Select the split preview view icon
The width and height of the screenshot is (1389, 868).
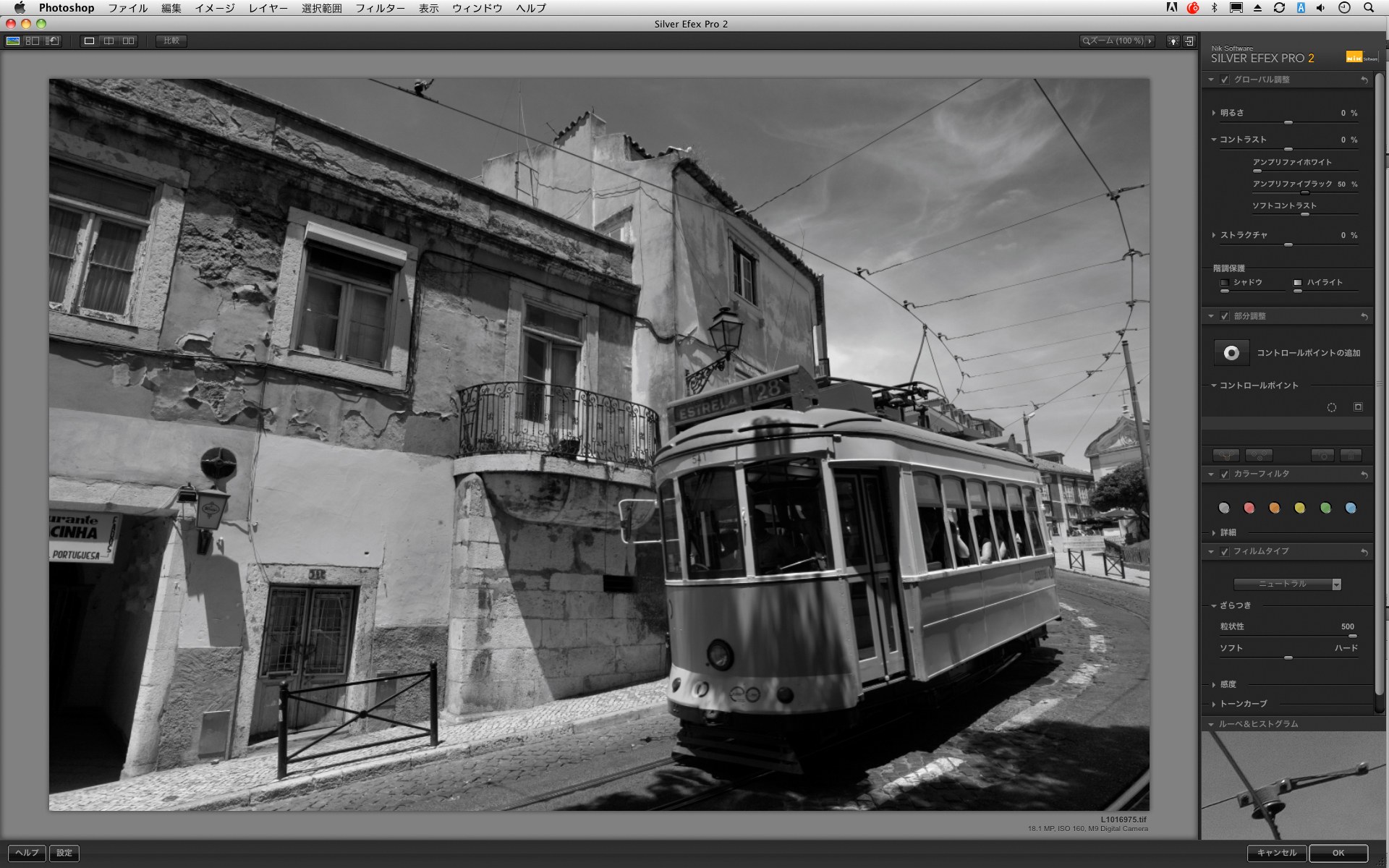click(109, 41)
